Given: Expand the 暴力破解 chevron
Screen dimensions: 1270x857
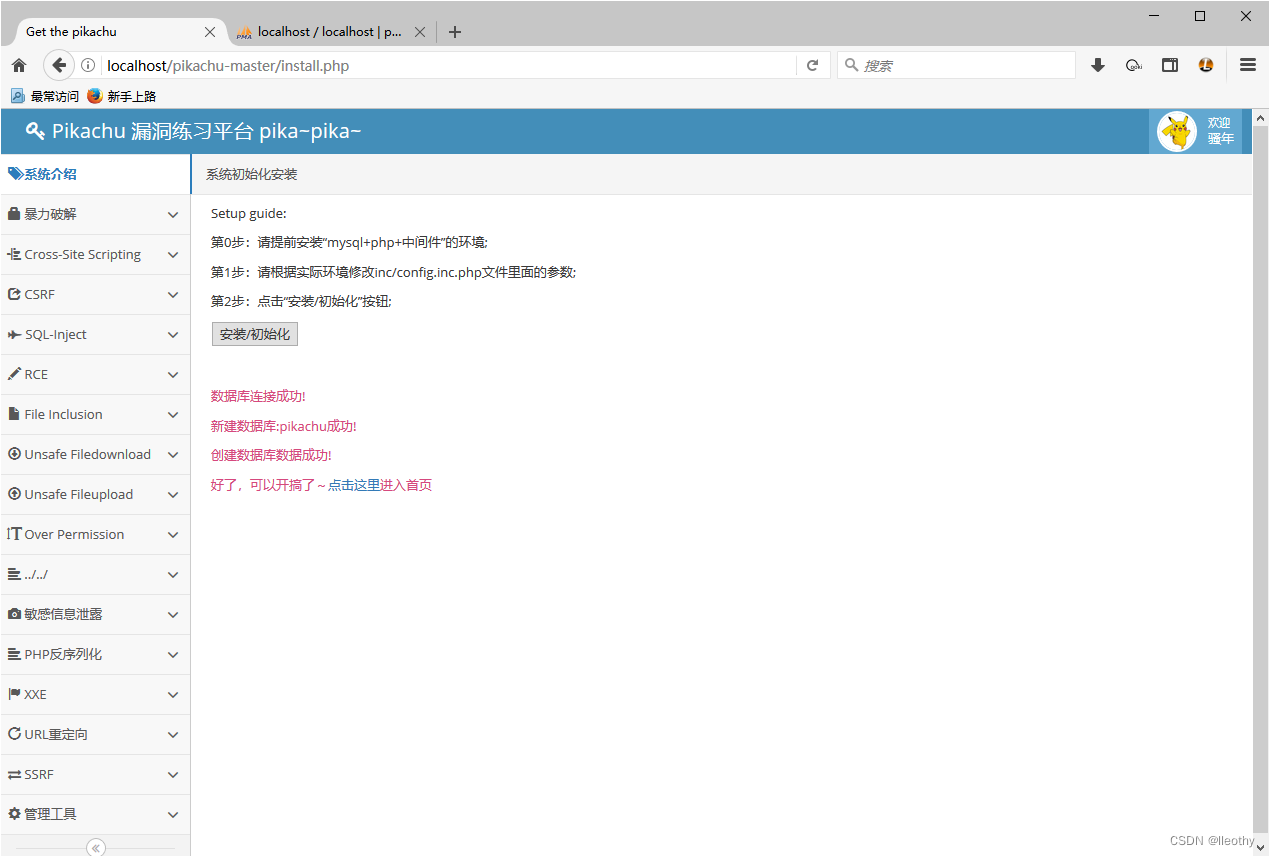Looking at the screenshot, I should tap(173, 215).
